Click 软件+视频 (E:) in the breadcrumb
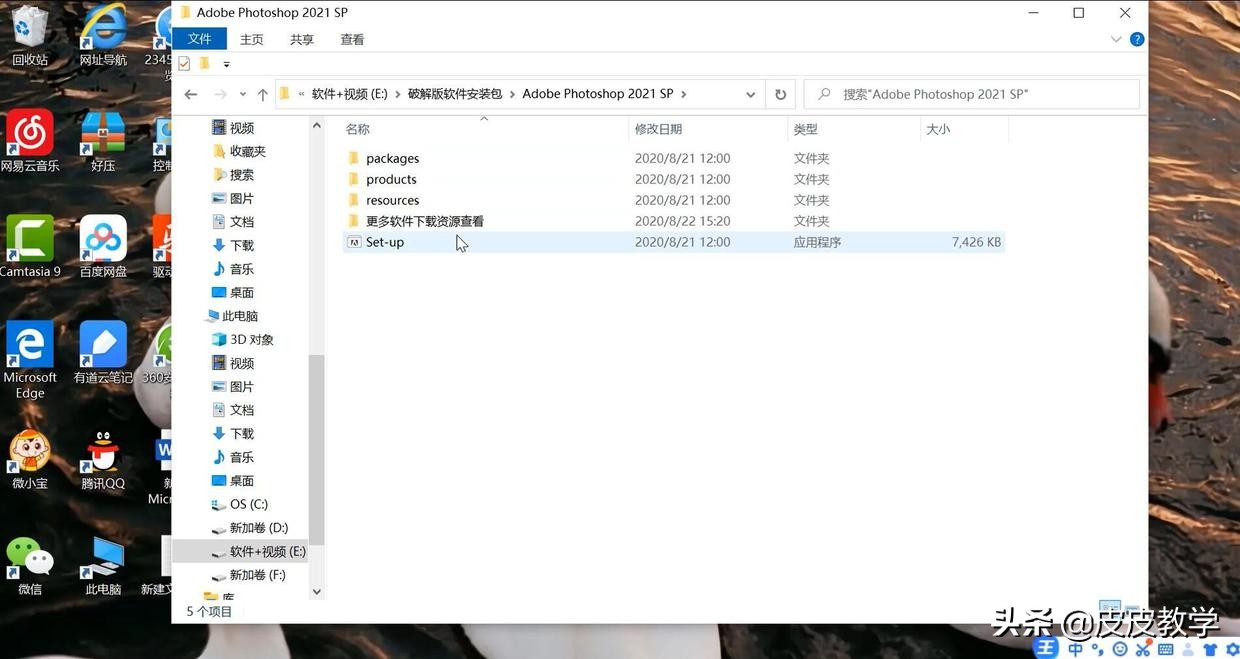1240x659 pixels. (x=349, y=94)
